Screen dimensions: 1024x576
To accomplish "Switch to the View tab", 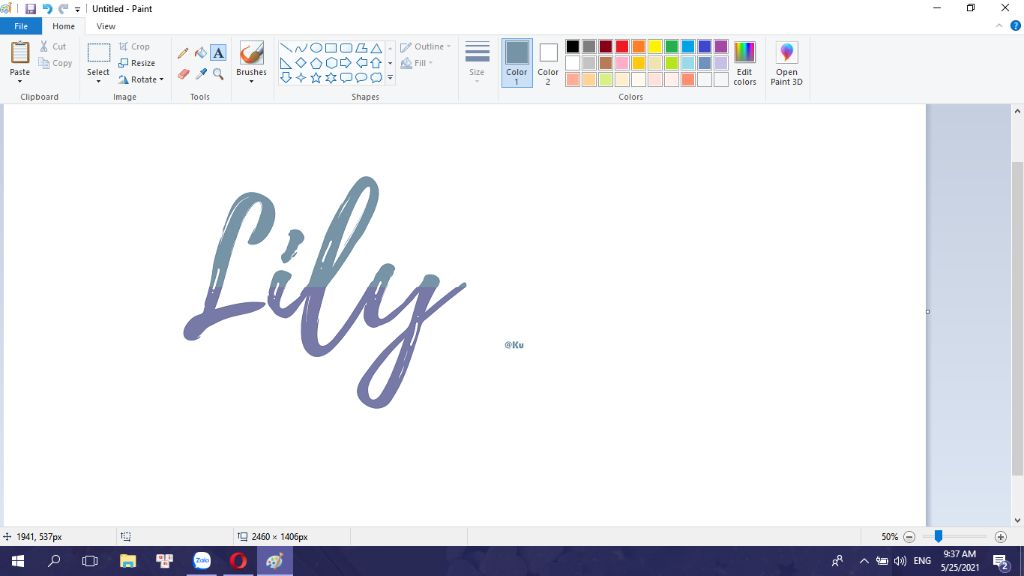I will [x=106, y=26].
